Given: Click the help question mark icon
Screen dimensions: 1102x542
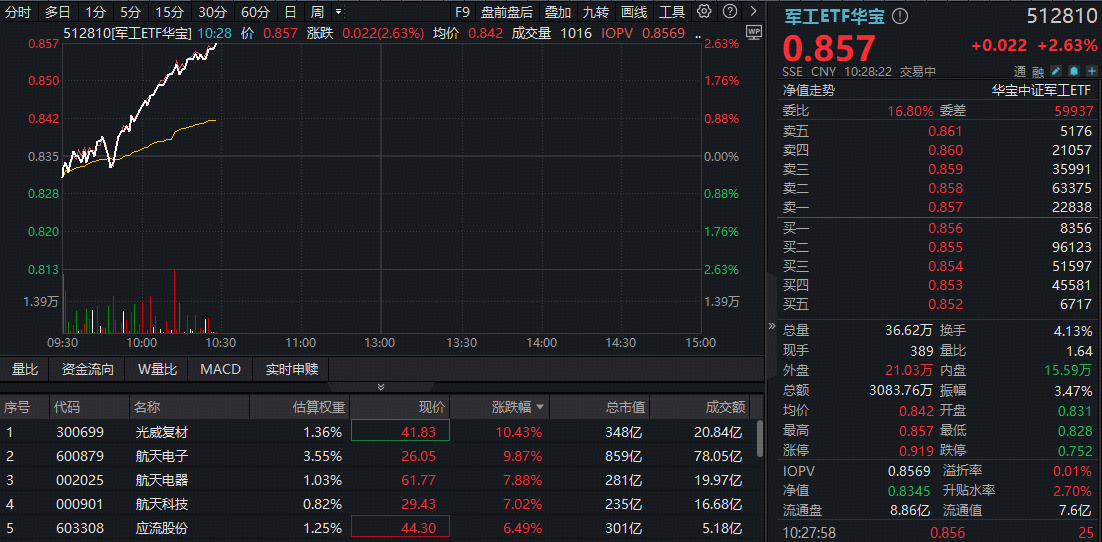Looking at the screenshot, I should 728,12.
